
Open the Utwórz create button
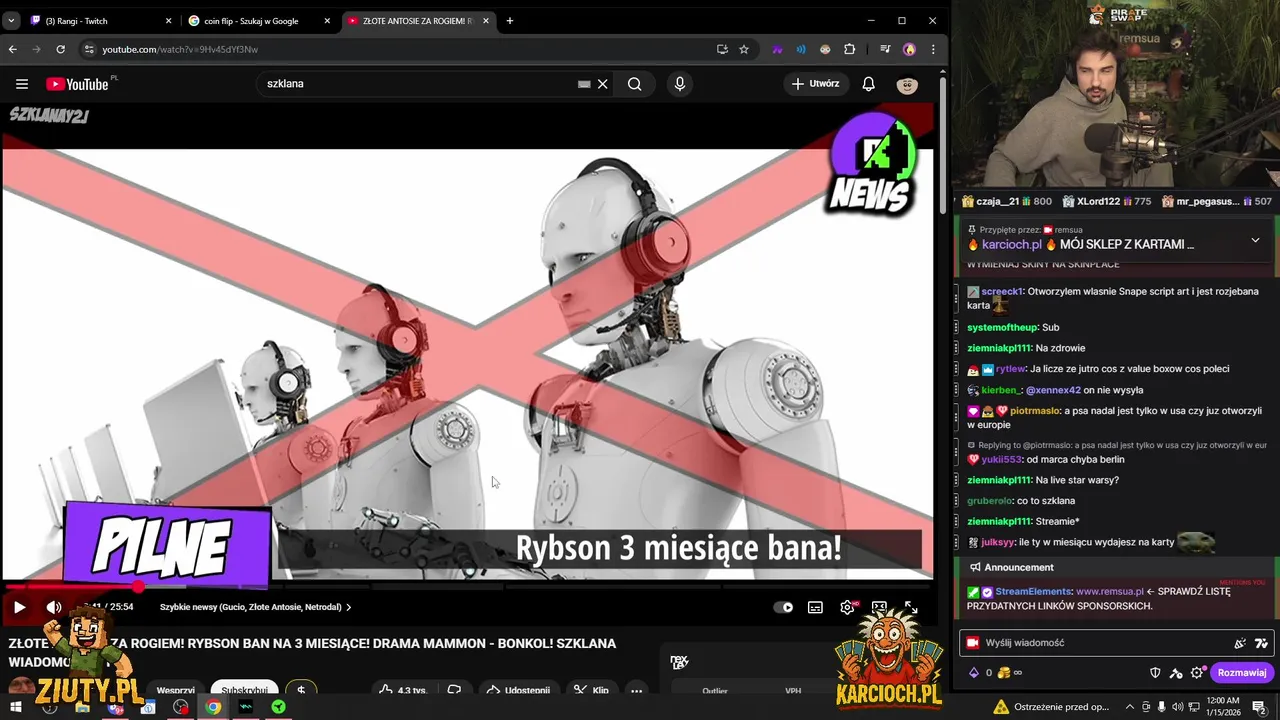pyautogui.click(x=815, y=84)
